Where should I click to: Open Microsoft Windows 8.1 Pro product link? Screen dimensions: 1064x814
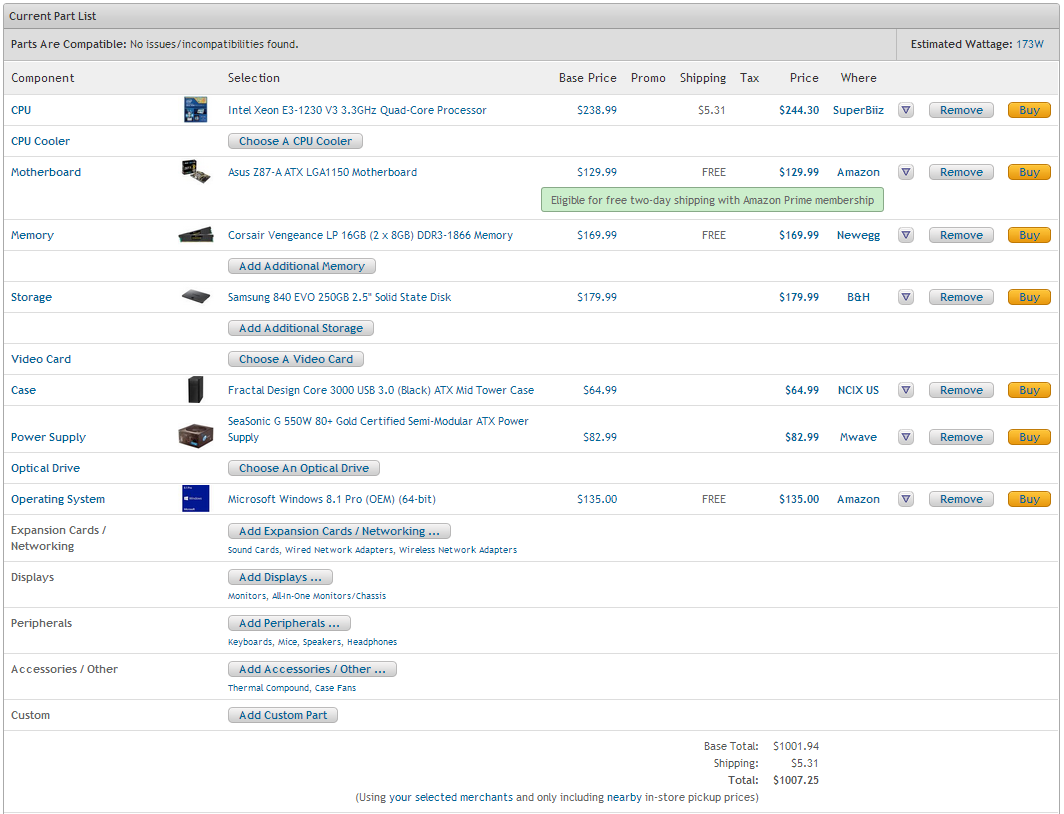(x=332, y=499)
